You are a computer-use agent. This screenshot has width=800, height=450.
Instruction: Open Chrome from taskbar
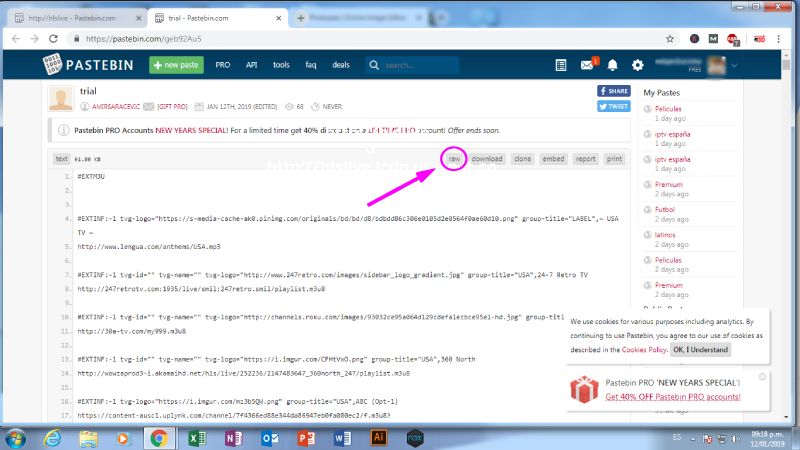pyautogui.click(x=159, y=438)
